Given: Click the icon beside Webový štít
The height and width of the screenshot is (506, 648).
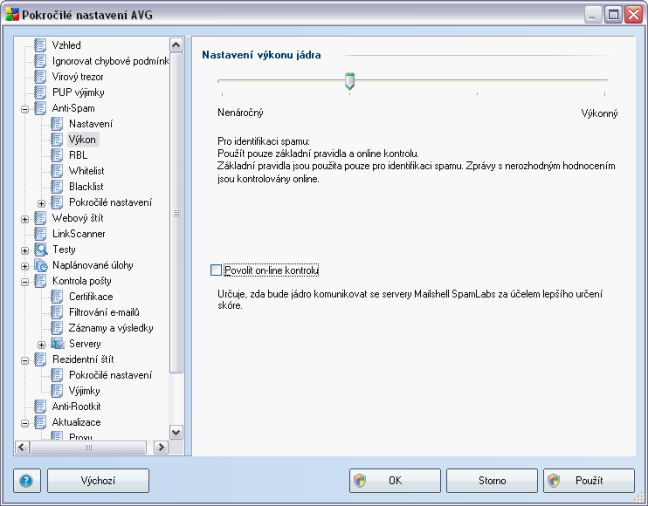Looking at the screenshot, I should tap(40, 218).
